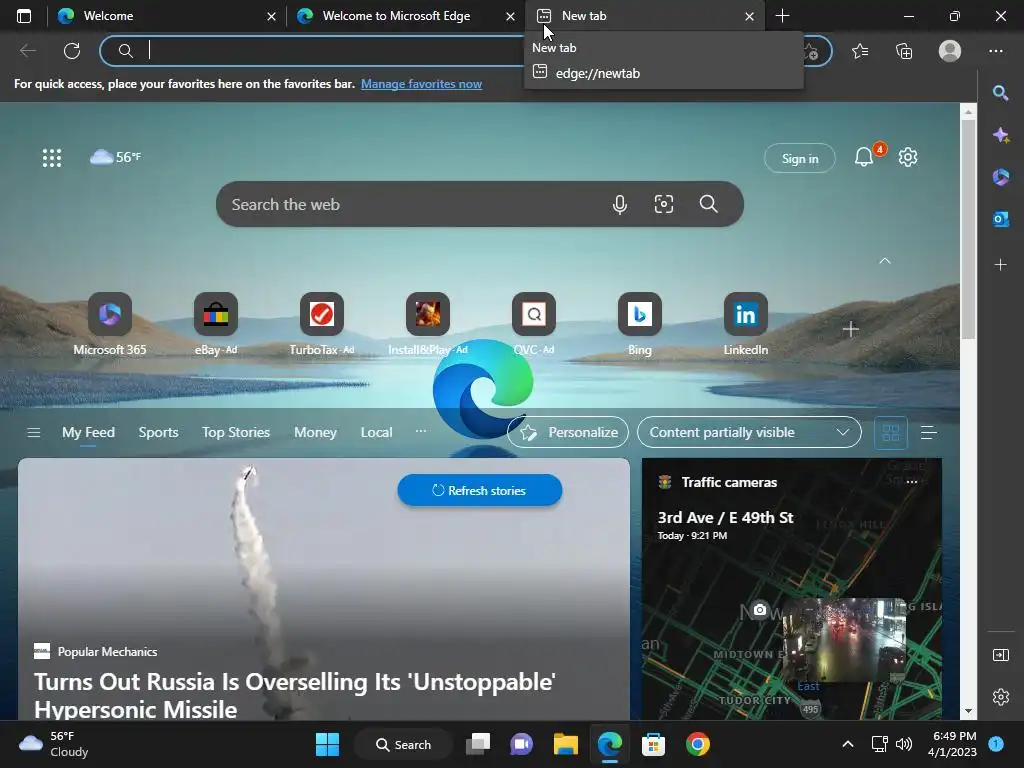This screenshot has width=1024, height=768.
Task: Select the Top Stories feed tab
Action: tap(236, 432)
